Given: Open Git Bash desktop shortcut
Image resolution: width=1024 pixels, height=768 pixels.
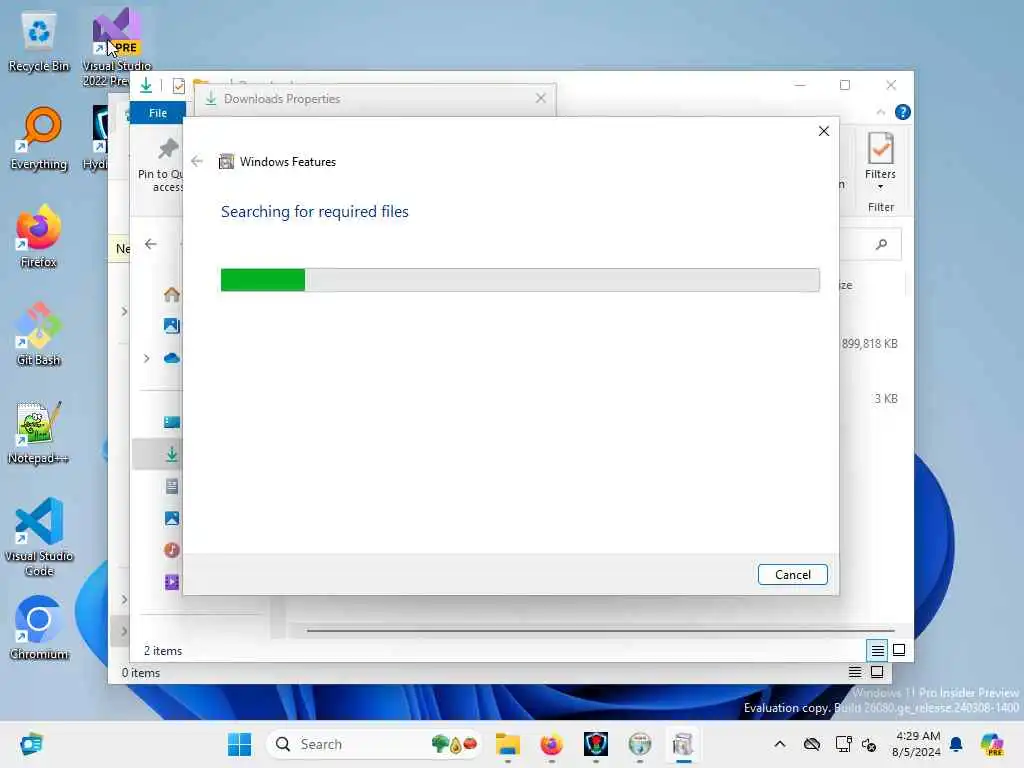Looking at the screenshot, I should click(39, 334).
